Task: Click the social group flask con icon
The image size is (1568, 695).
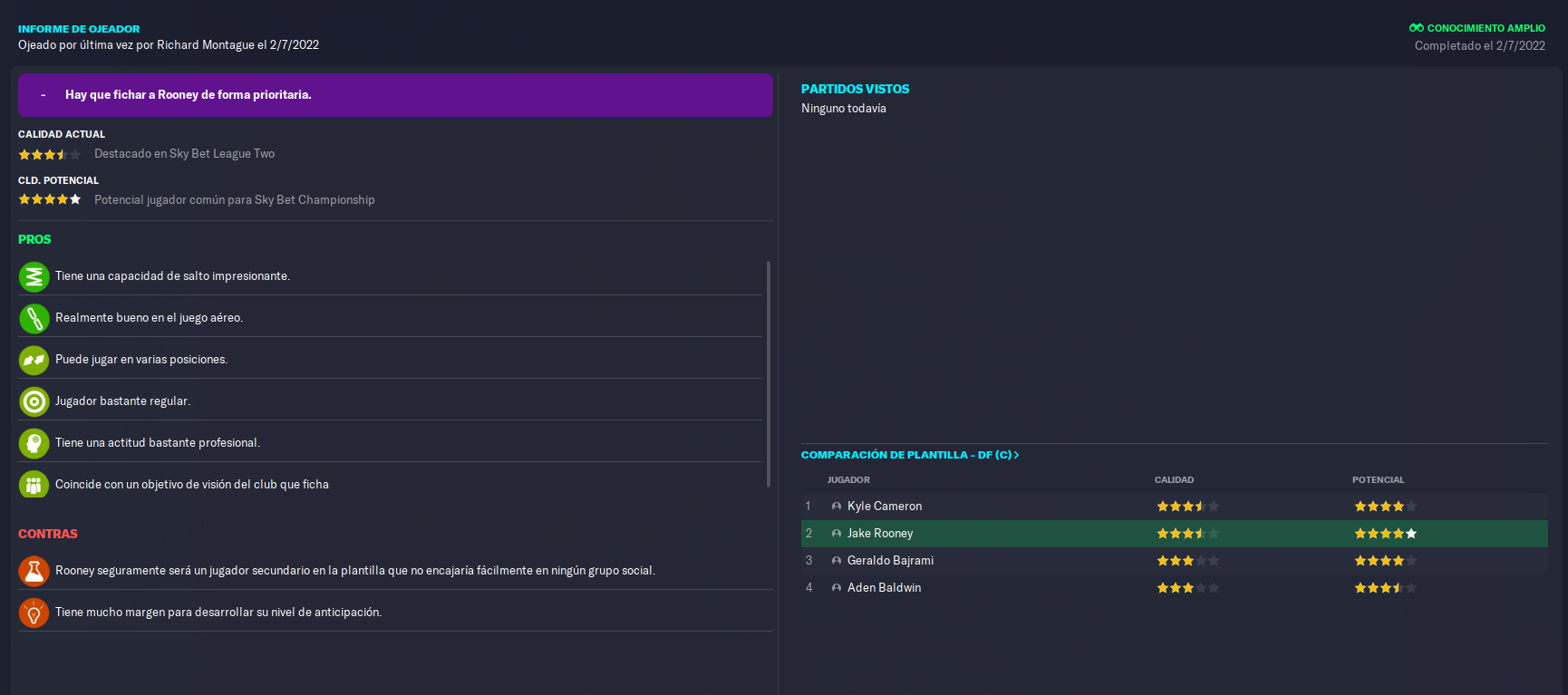Action: pyautogui.click(x=34, y=571)
